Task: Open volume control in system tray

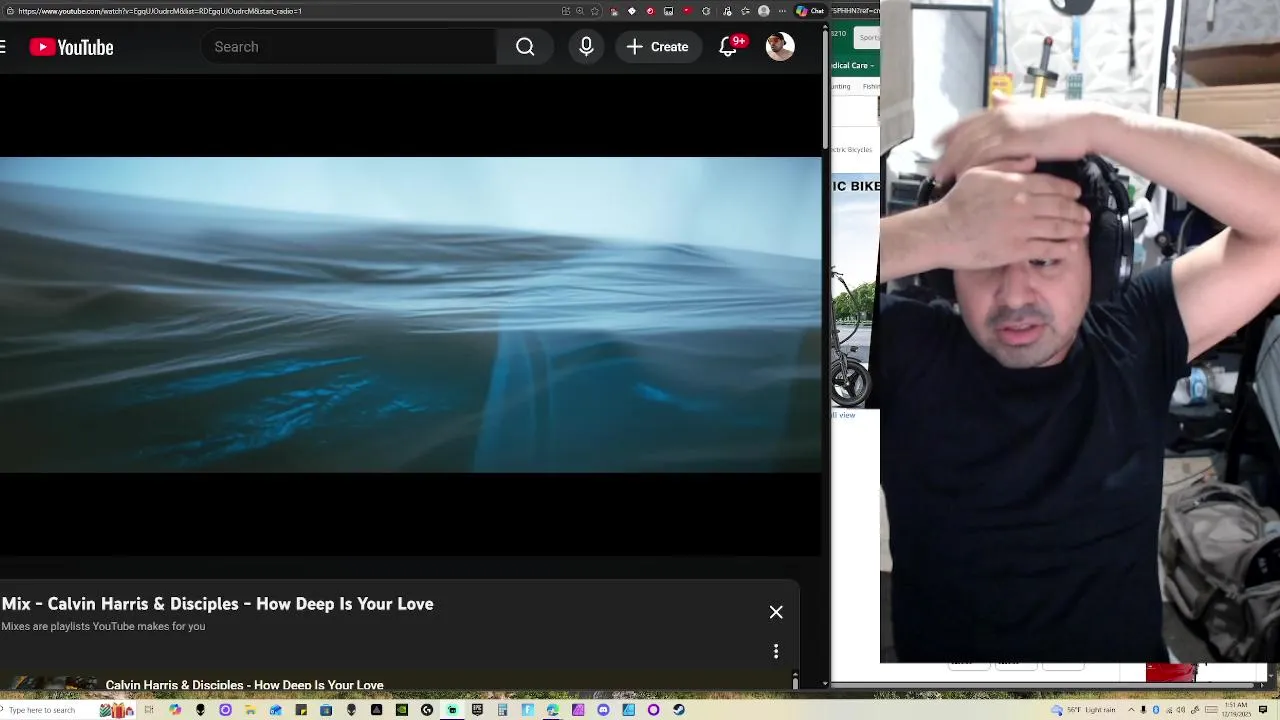Action: [x=1181, y=710]
